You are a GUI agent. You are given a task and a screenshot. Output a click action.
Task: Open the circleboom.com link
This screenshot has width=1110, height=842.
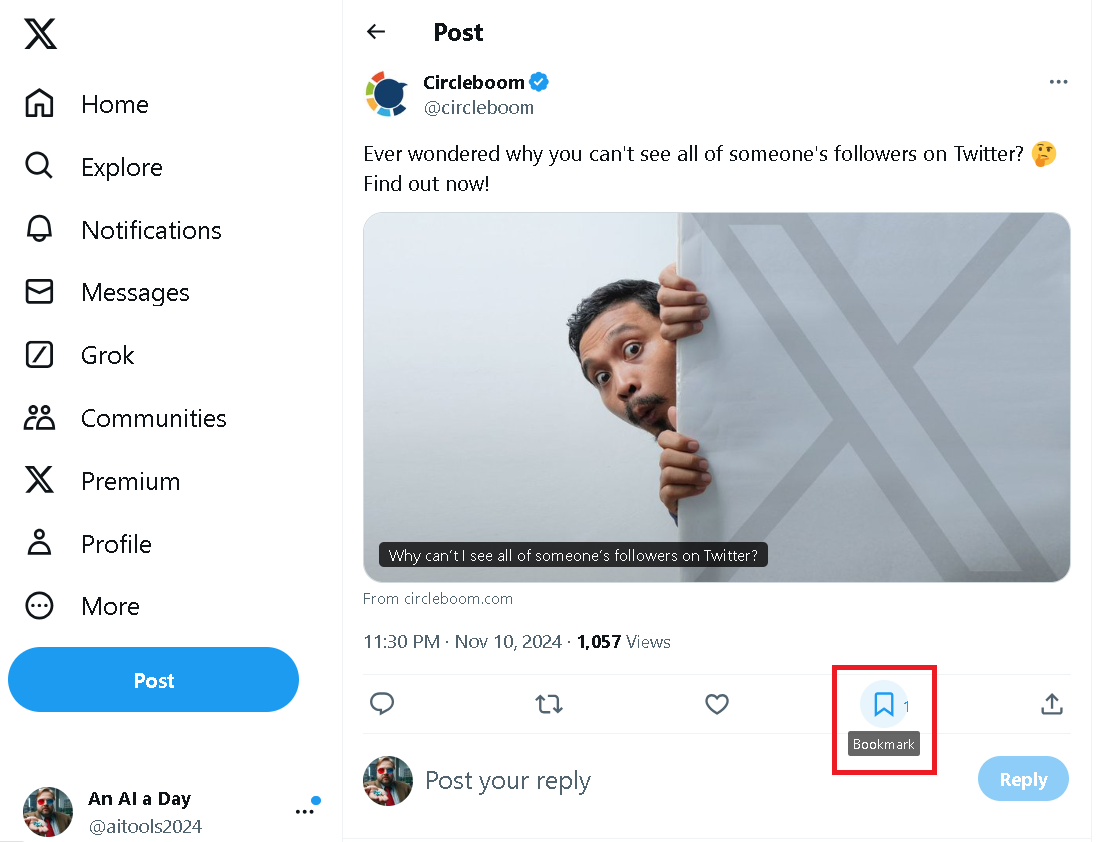click(x=438, y=598)
